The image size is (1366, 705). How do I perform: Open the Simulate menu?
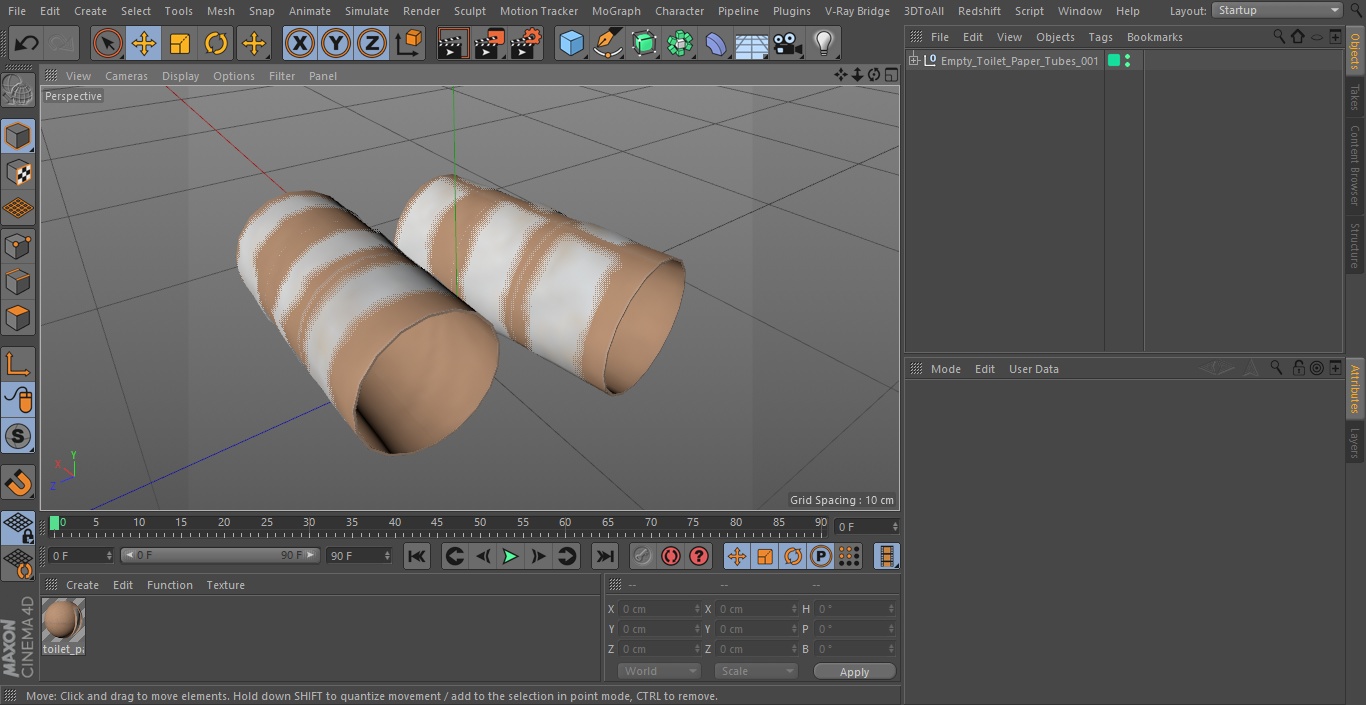pyautogui.click(x=367, y=11)
